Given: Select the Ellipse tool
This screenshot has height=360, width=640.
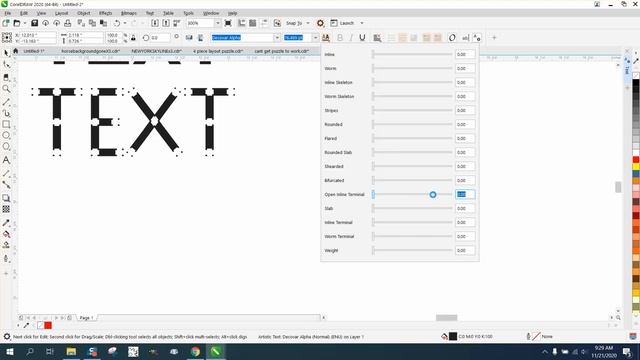Looking at the screenshot, I should 6,135.
